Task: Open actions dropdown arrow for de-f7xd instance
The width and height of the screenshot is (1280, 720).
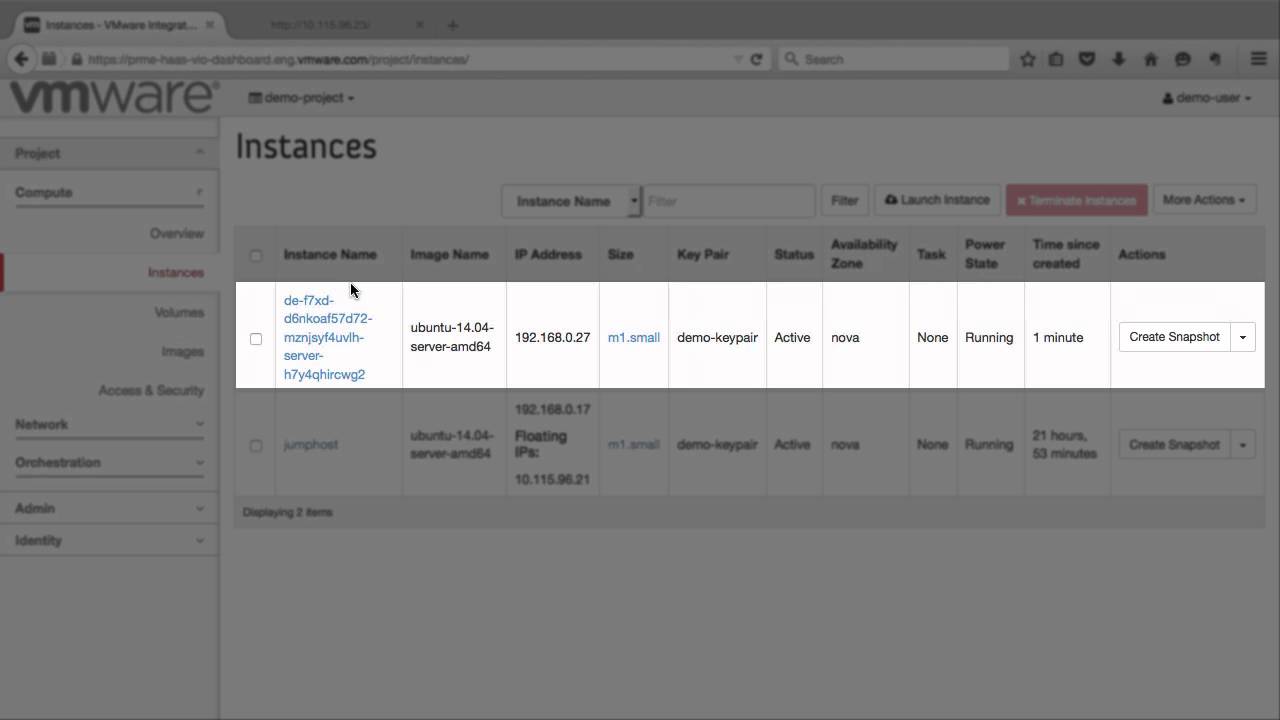Action: pyautogui.click(x=1243, y=337)
